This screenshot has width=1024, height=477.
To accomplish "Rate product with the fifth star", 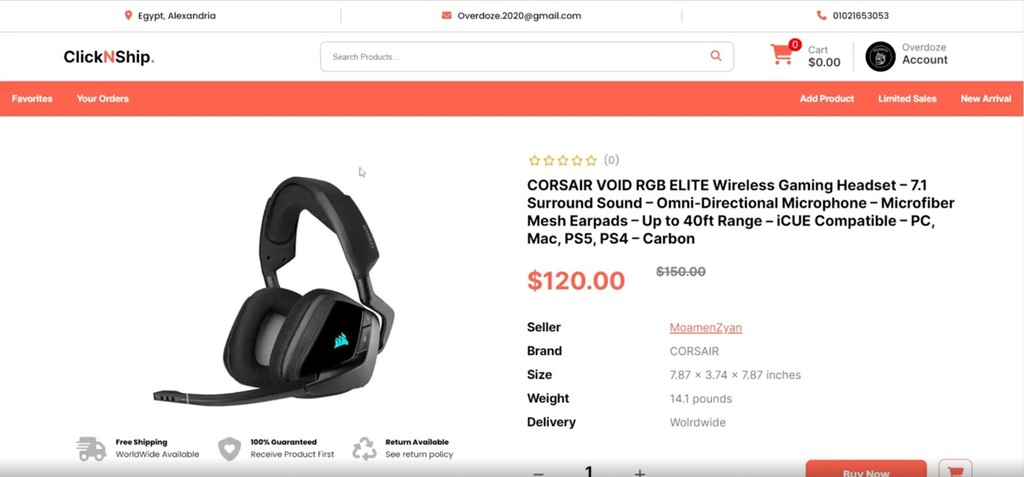I will click(591, 160).
